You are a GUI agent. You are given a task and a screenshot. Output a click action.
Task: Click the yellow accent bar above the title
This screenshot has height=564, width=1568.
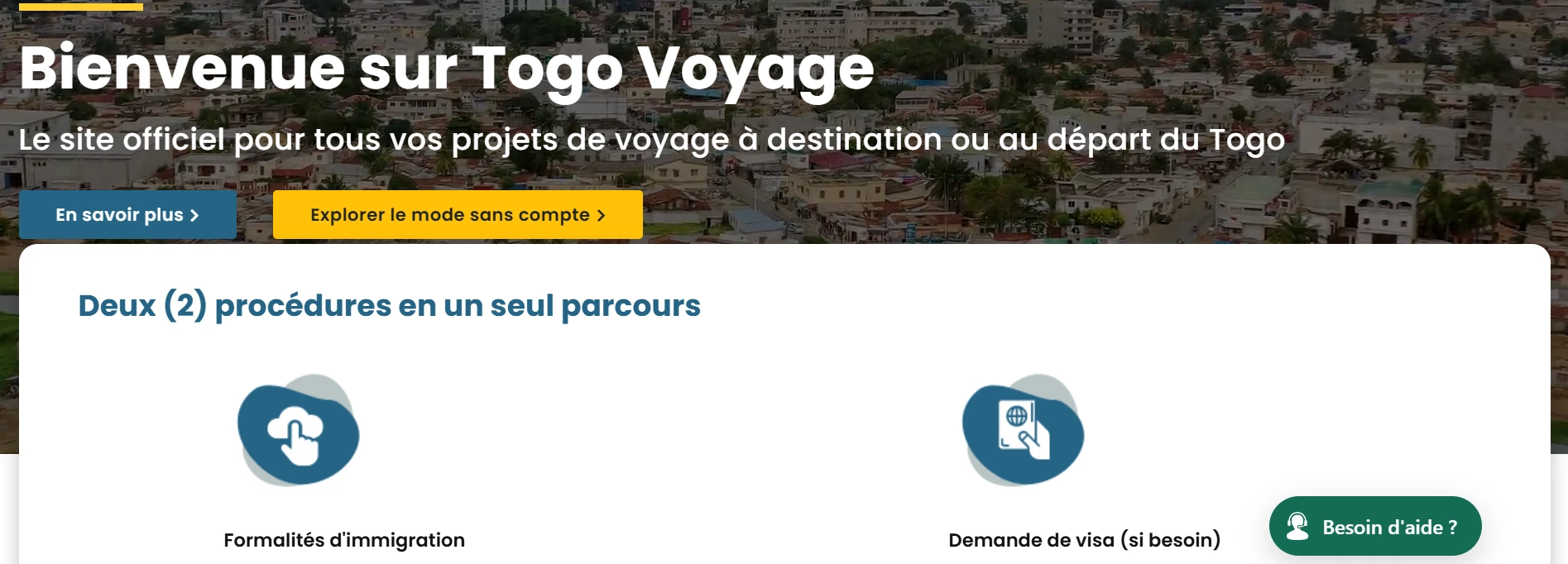pyautogui.click(x=81, y=6)
